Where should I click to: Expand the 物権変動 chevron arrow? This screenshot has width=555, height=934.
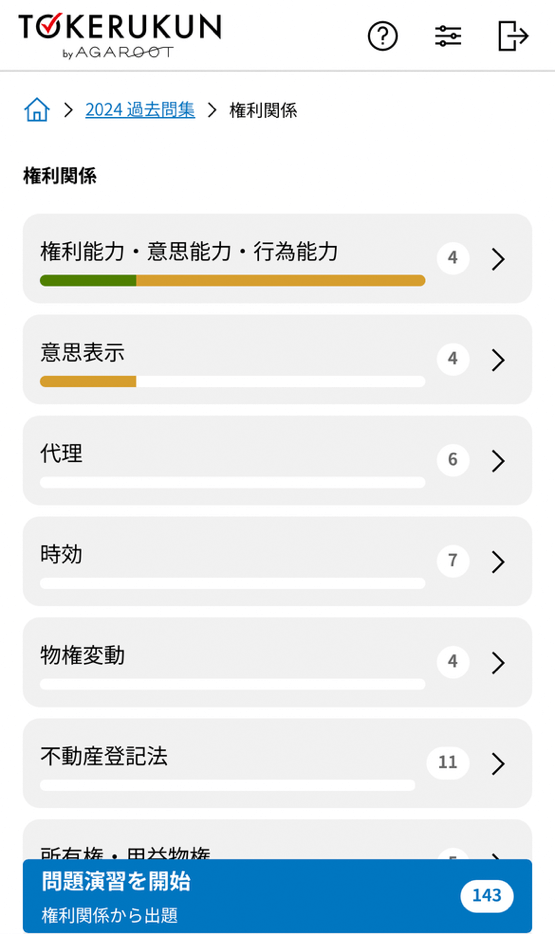click(498, 662)
